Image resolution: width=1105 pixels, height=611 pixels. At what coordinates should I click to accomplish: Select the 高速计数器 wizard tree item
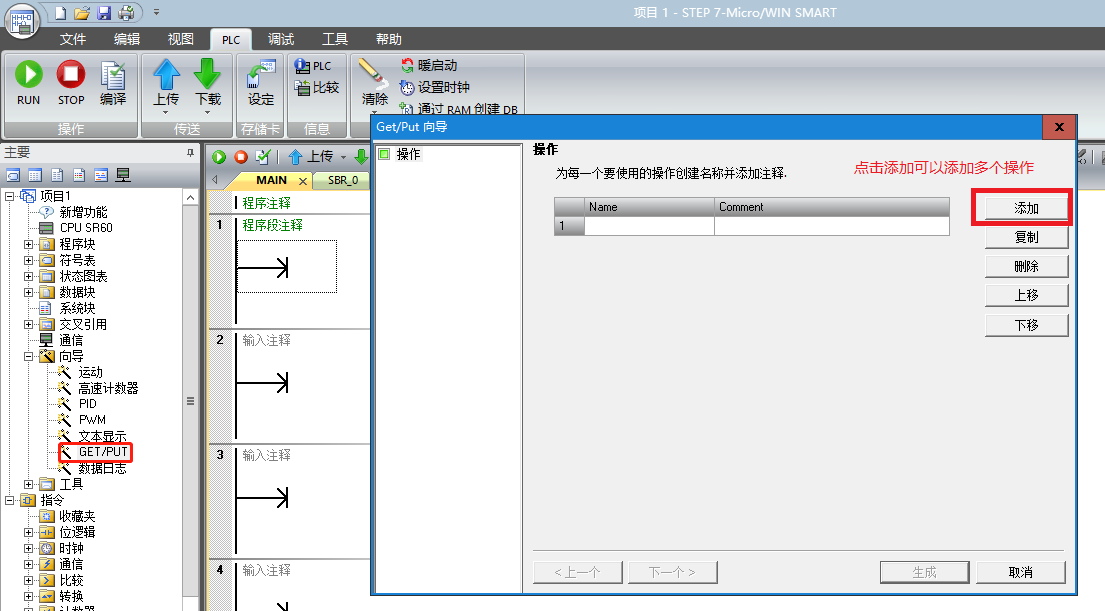tap(108, 388)
